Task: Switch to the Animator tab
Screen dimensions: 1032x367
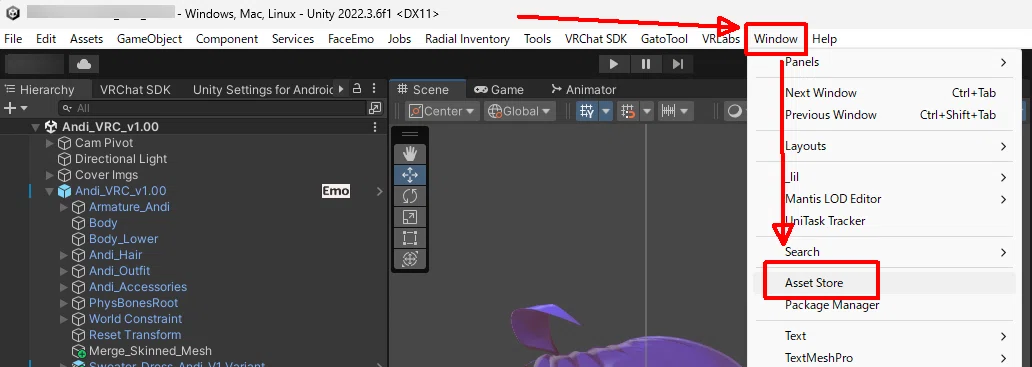Action: (x=583, y=89)
